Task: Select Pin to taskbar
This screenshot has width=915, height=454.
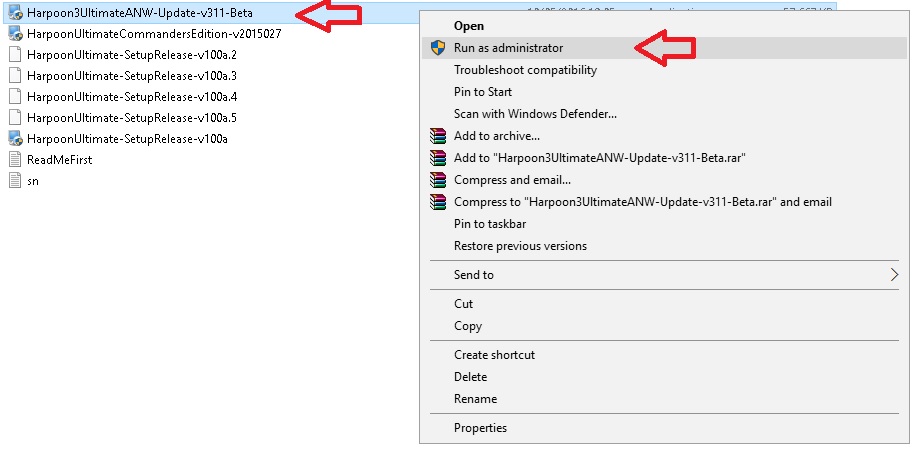Action: 490,224
